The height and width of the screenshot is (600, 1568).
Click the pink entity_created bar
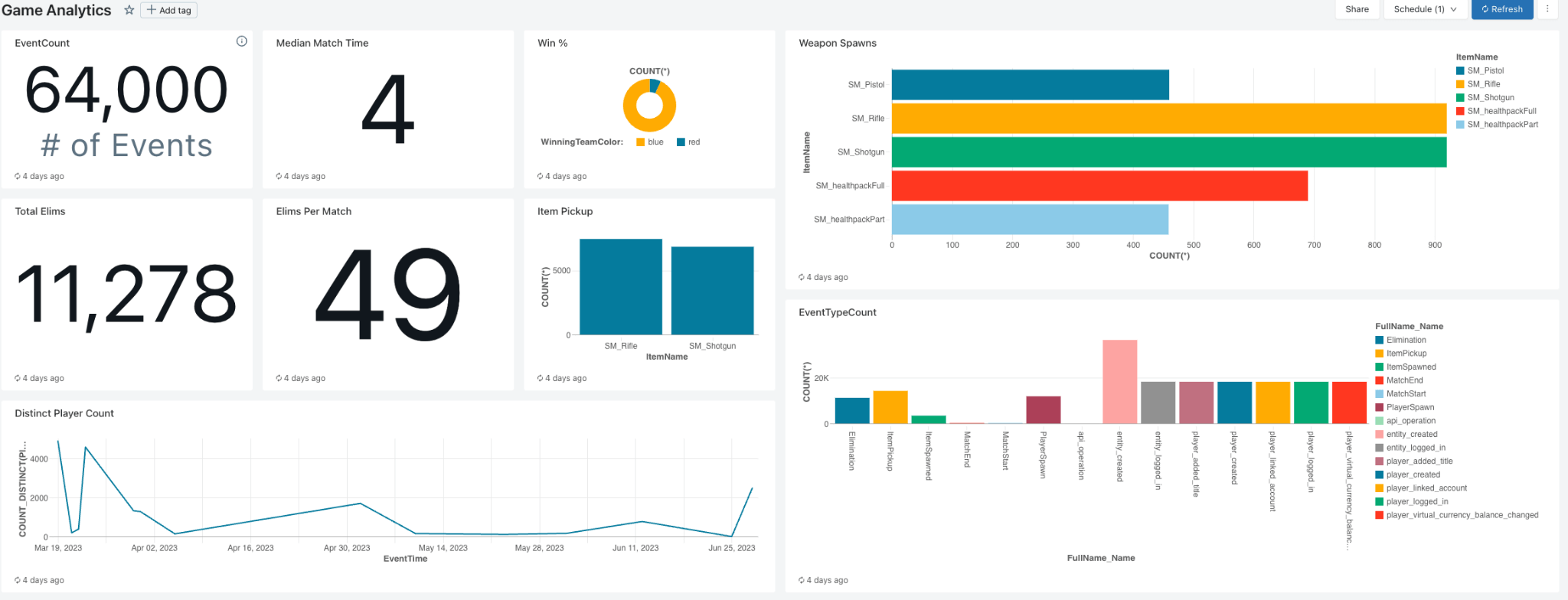click(x=1119, y=382)
